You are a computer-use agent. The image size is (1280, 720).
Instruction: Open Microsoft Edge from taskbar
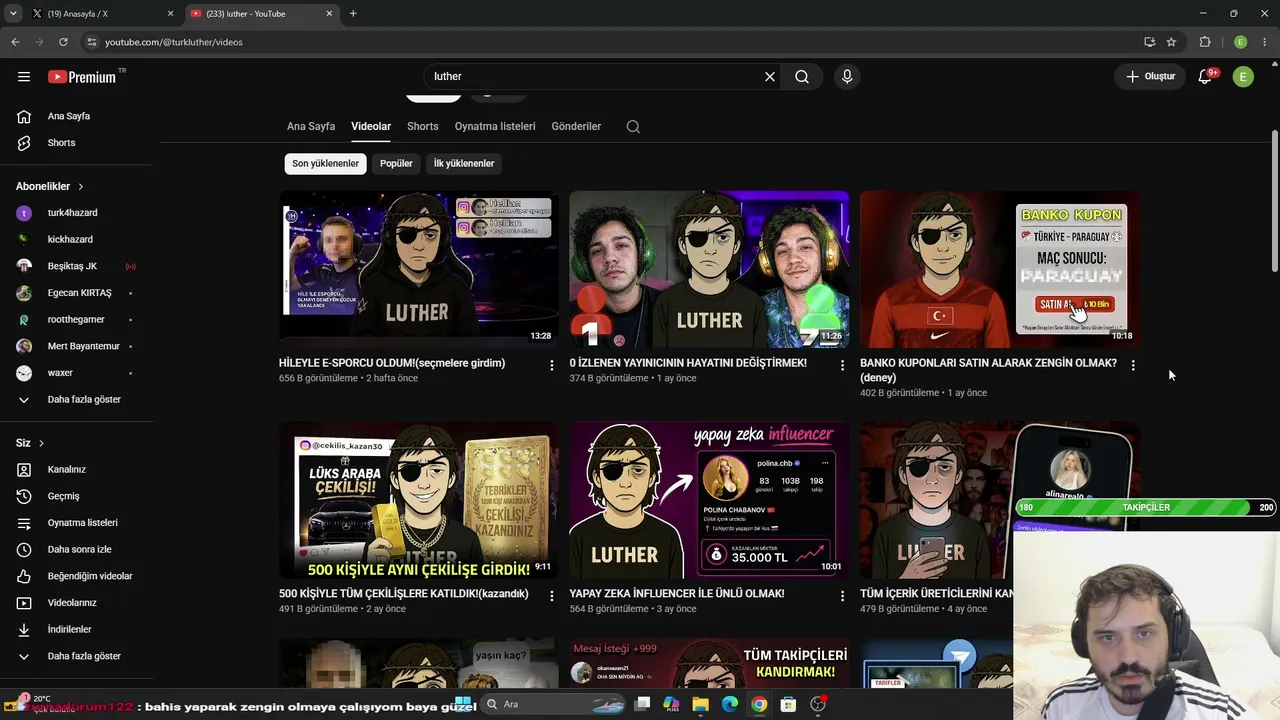730,704
